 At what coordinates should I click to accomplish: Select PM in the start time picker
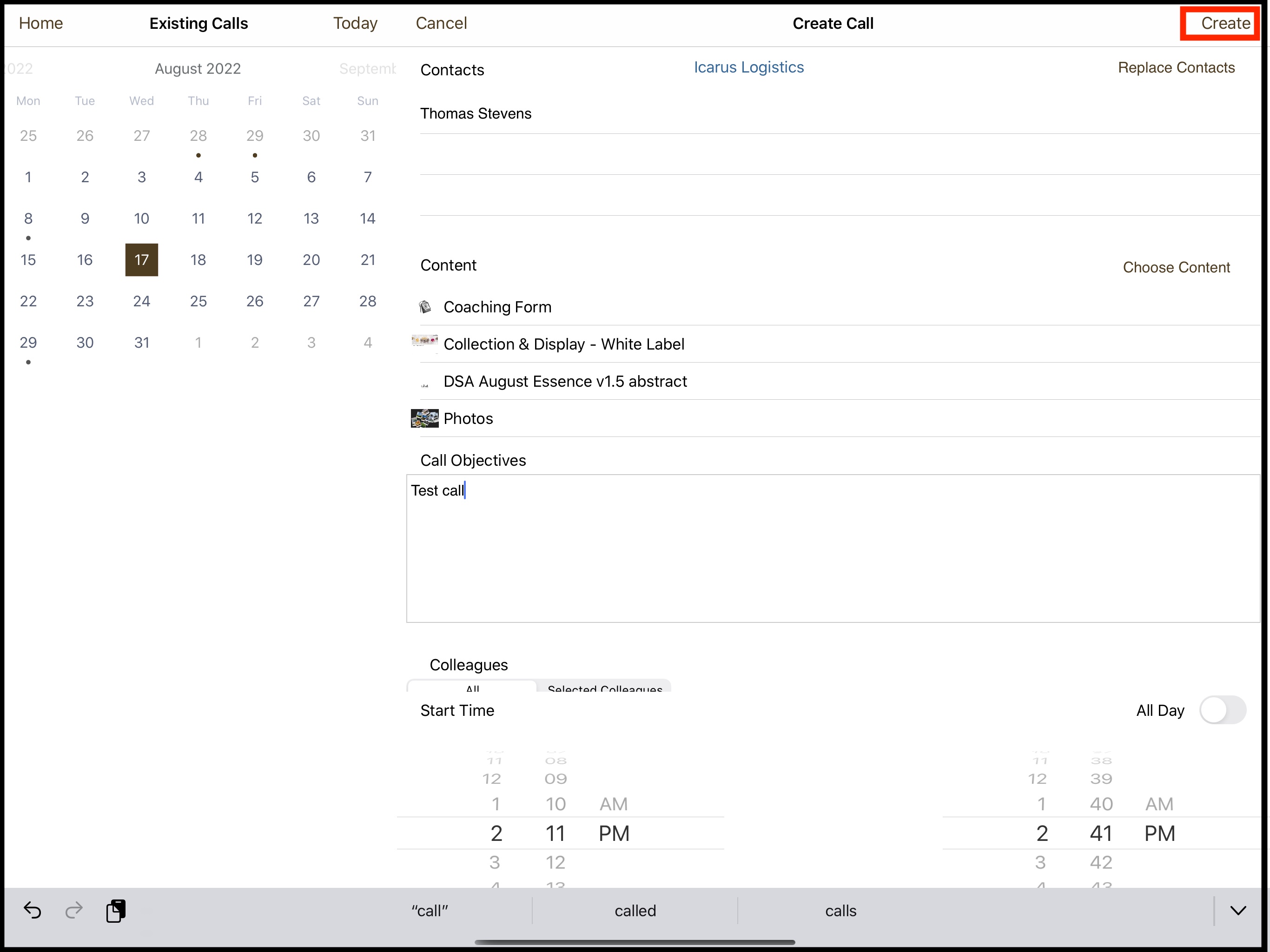pyautogui.click(x=613, y=833)
